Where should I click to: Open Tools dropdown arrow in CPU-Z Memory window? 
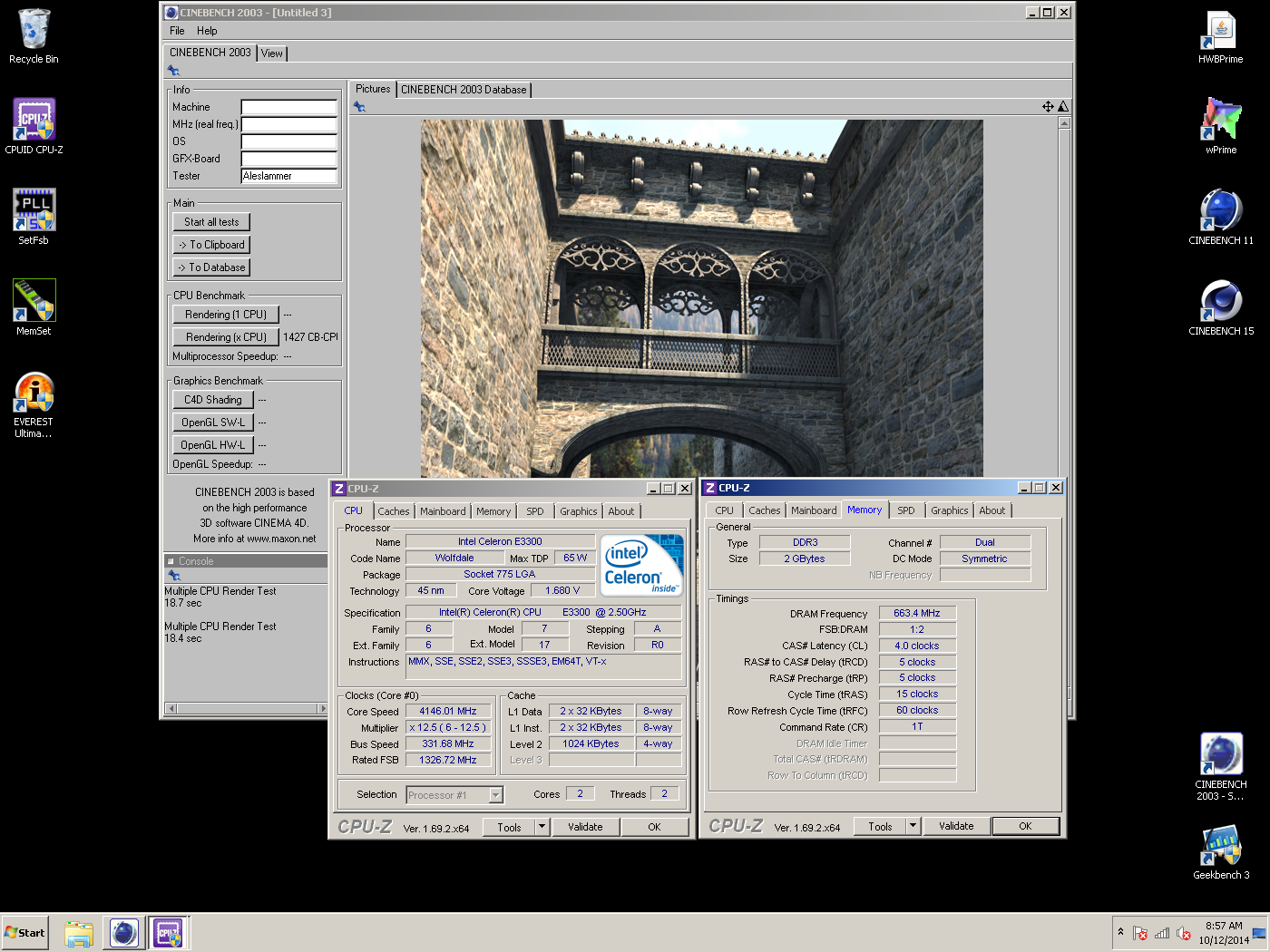[913, 826]
